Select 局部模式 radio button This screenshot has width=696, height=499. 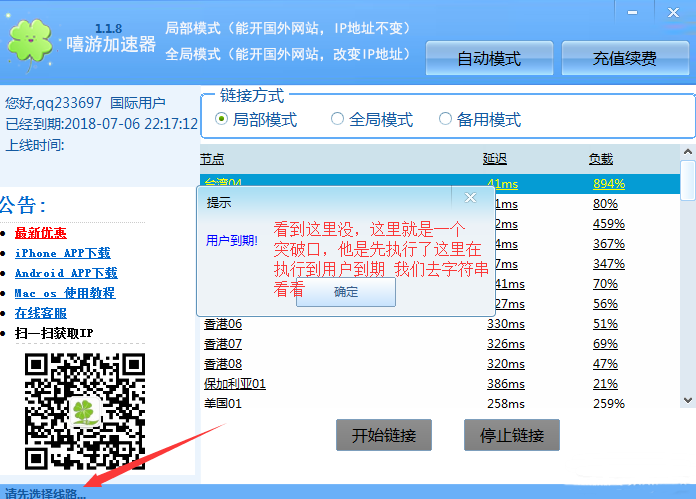coord(222,120)
